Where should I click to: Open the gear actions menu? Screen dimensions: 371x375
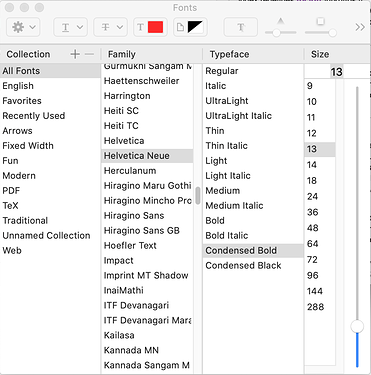(x=23, y=27)
